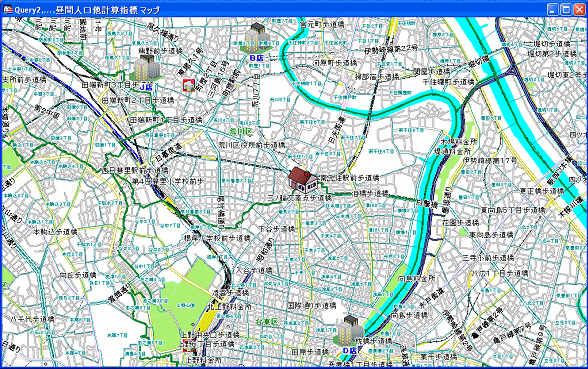Click the small red-framed marker near 上野中央口歩道橋
588x369 pixels.
point(189,345)
